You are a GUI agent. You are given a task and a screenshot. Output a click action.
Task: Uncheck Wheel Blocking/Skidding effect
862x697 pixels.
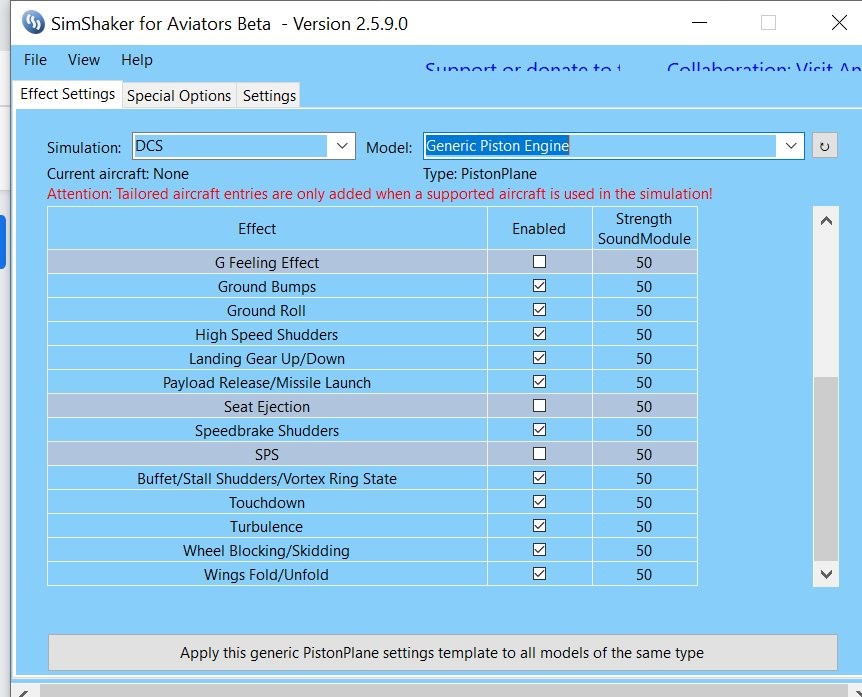point(539,550)
